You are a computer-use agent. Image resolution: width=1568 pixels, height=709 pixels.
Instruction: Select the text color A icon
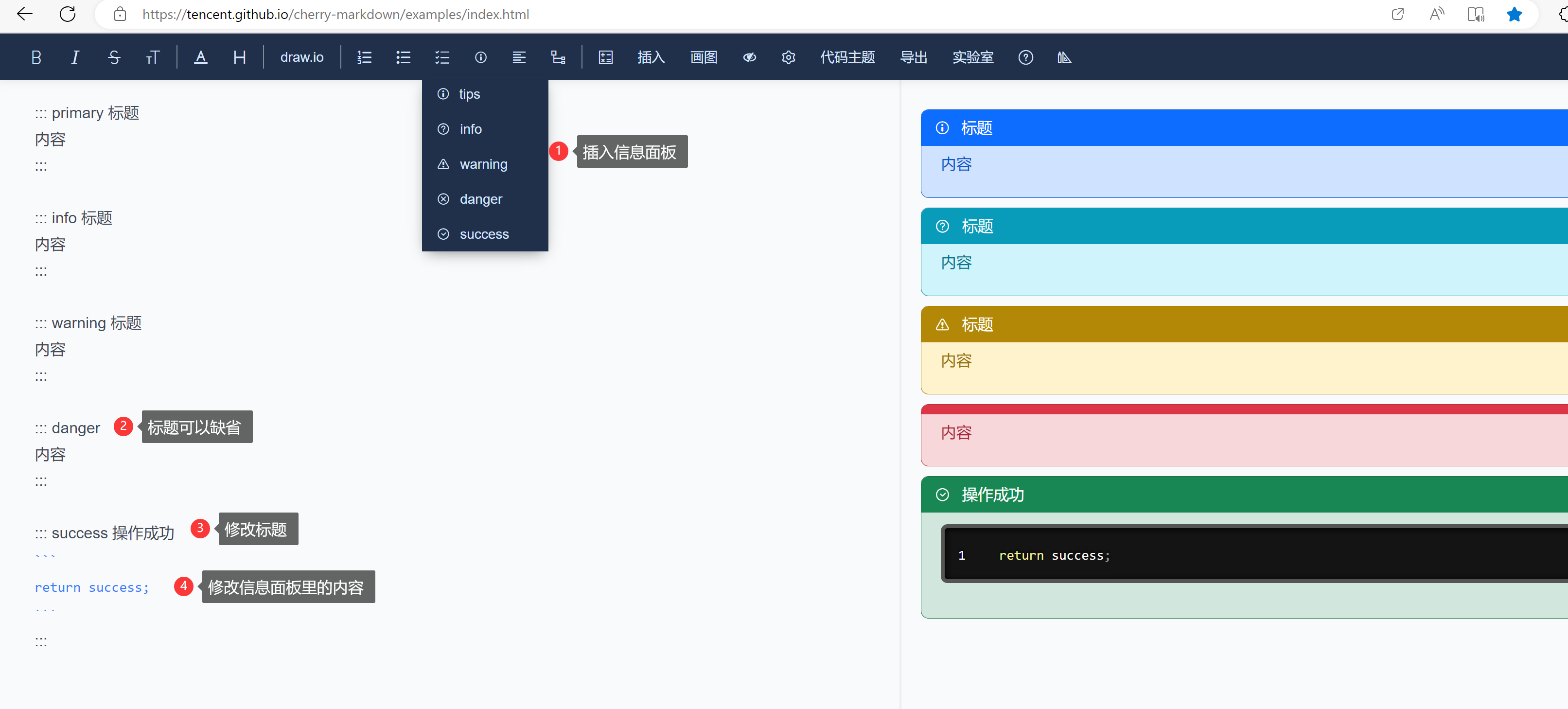[x=200, y=56]
